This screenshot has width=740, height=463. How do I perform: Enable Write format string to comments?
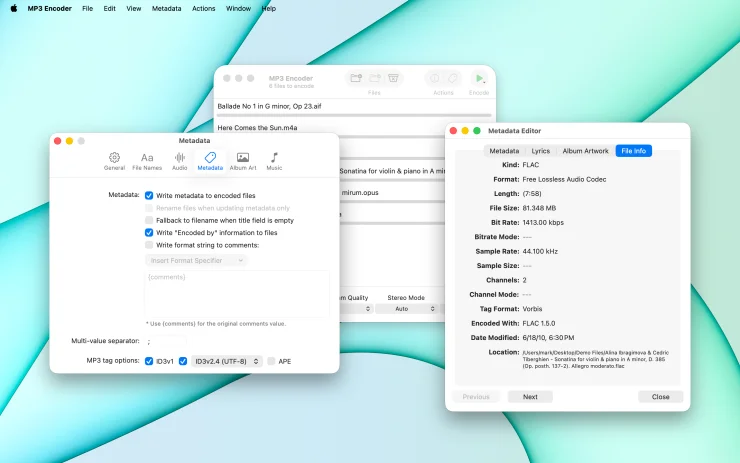(149, 245)
